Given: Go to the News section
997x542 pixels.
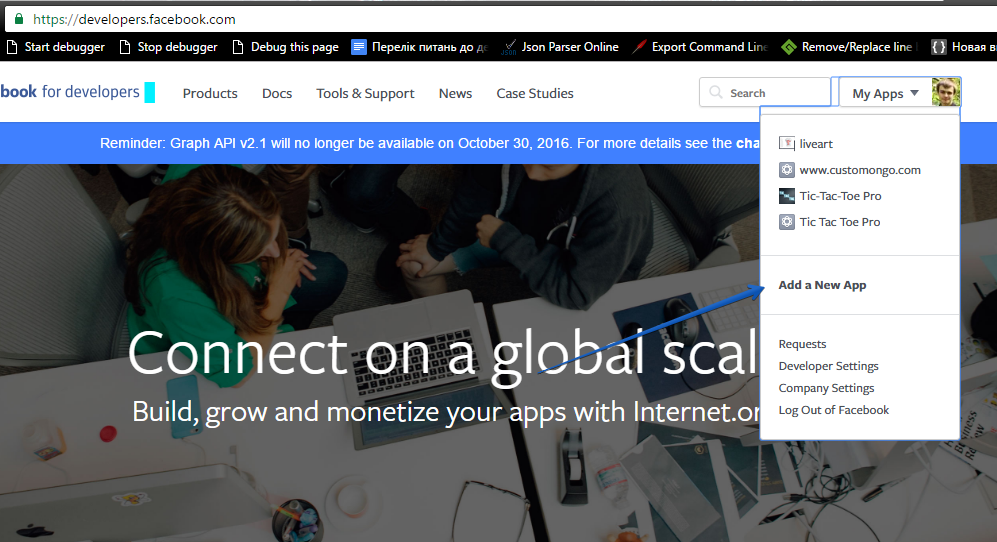Looking at the screenshot, I should [x=455, y=94].
